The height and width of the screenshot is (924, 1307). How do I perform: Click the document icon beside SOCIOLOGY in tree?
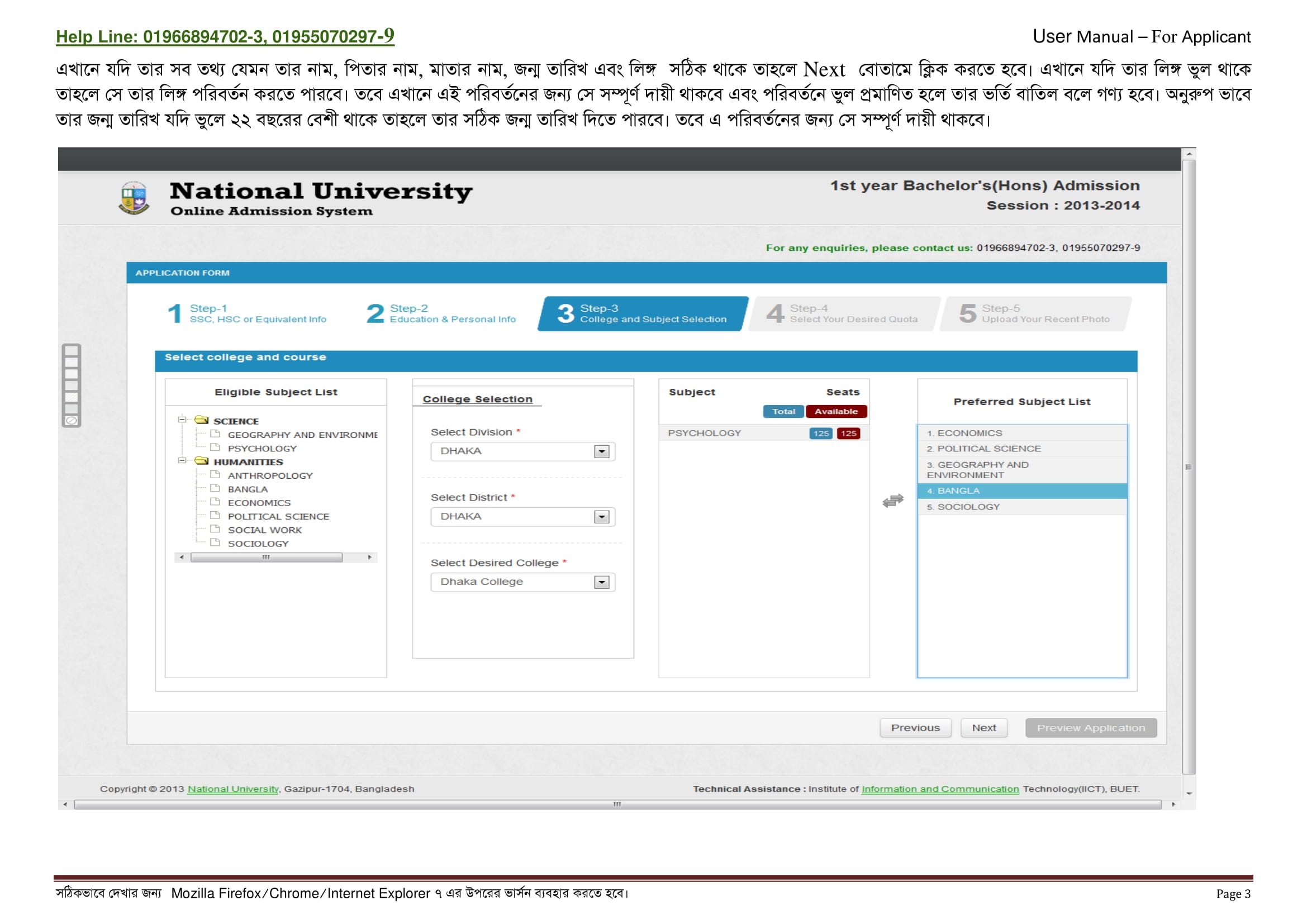coord(215,543)
